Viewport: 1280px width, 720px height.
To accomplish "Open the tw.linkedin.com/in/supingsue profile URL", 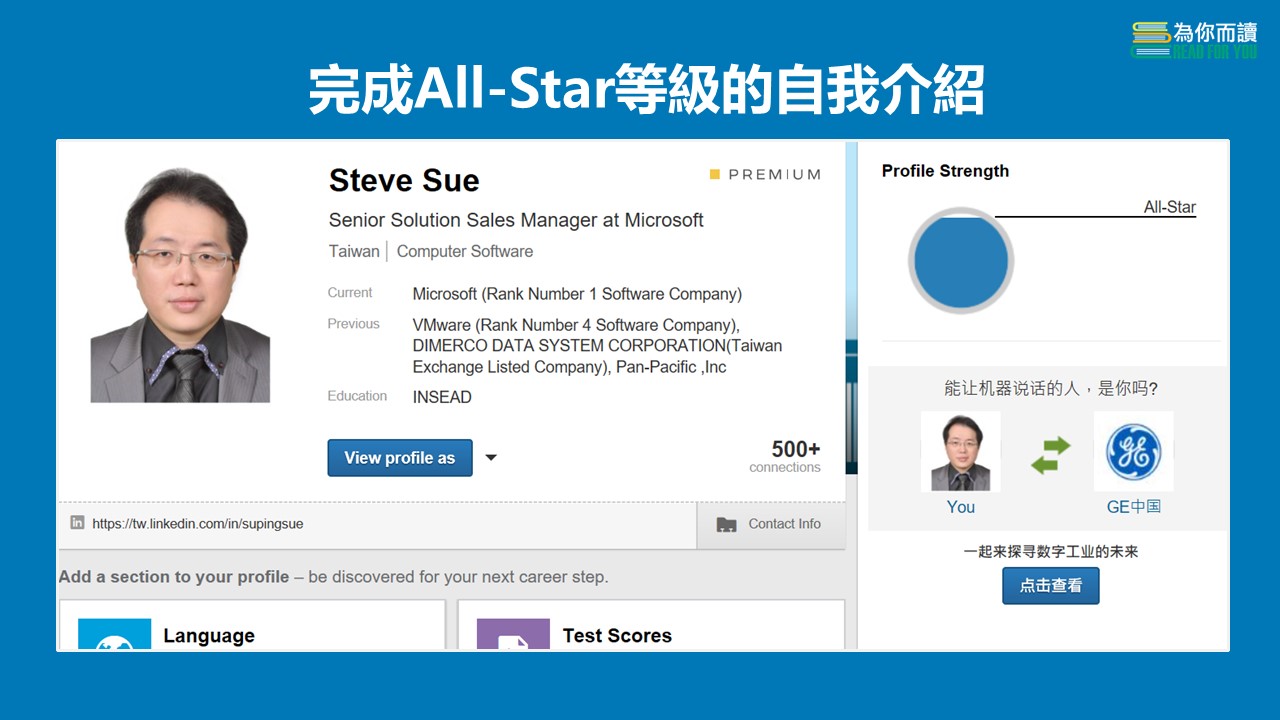I will (x=197, y=523).
